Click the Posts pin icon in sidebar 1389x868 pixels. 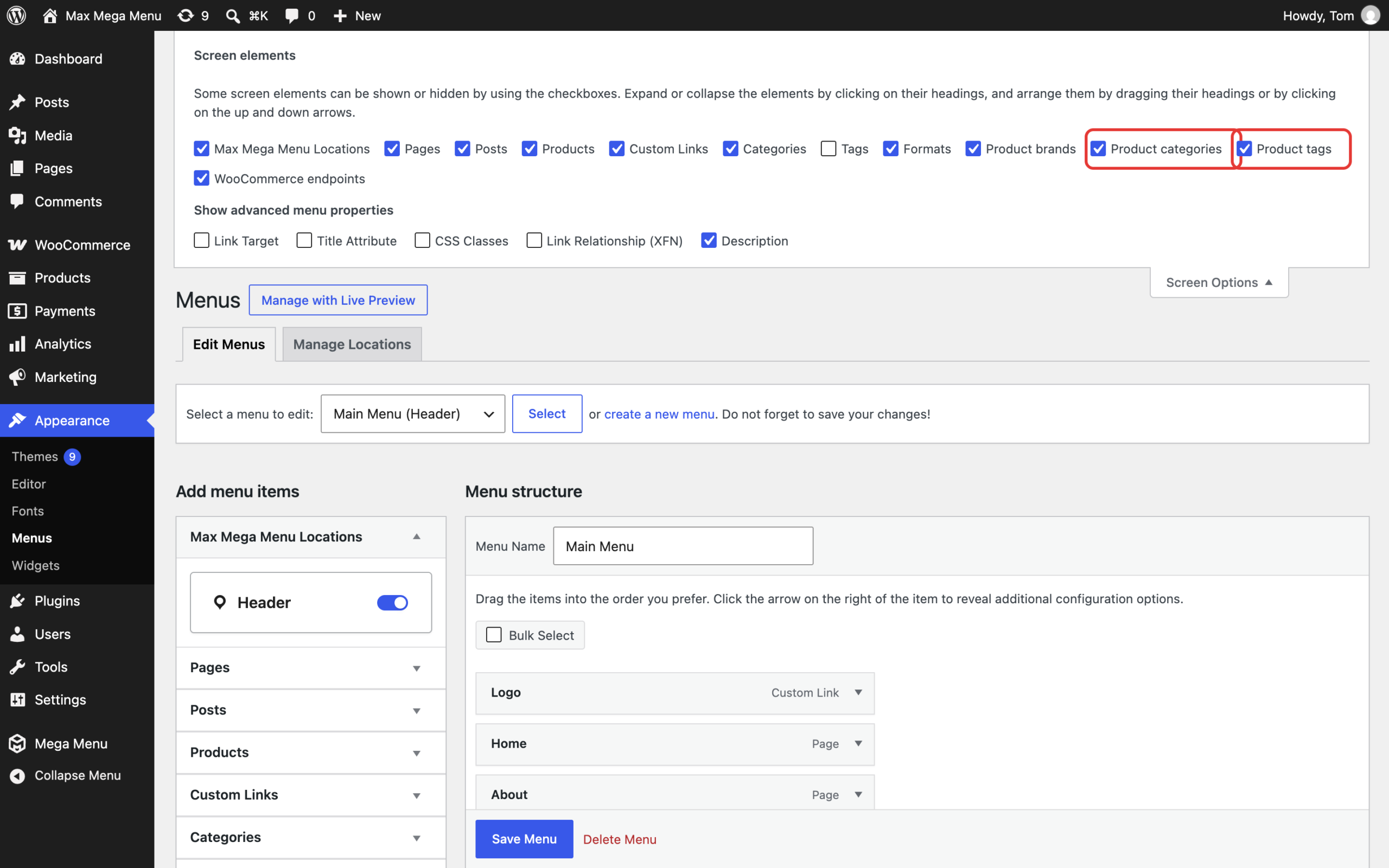point(17,102)
